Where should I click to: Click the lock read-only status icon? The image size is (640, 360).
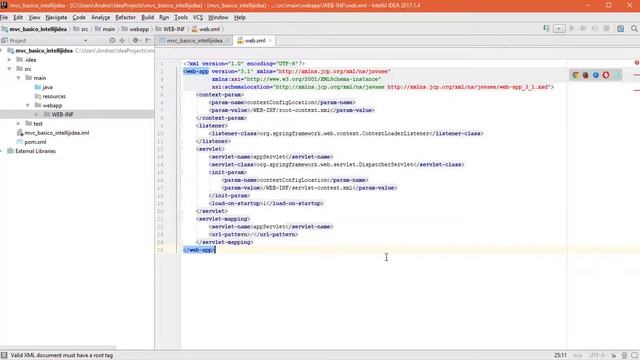[613, 356]
